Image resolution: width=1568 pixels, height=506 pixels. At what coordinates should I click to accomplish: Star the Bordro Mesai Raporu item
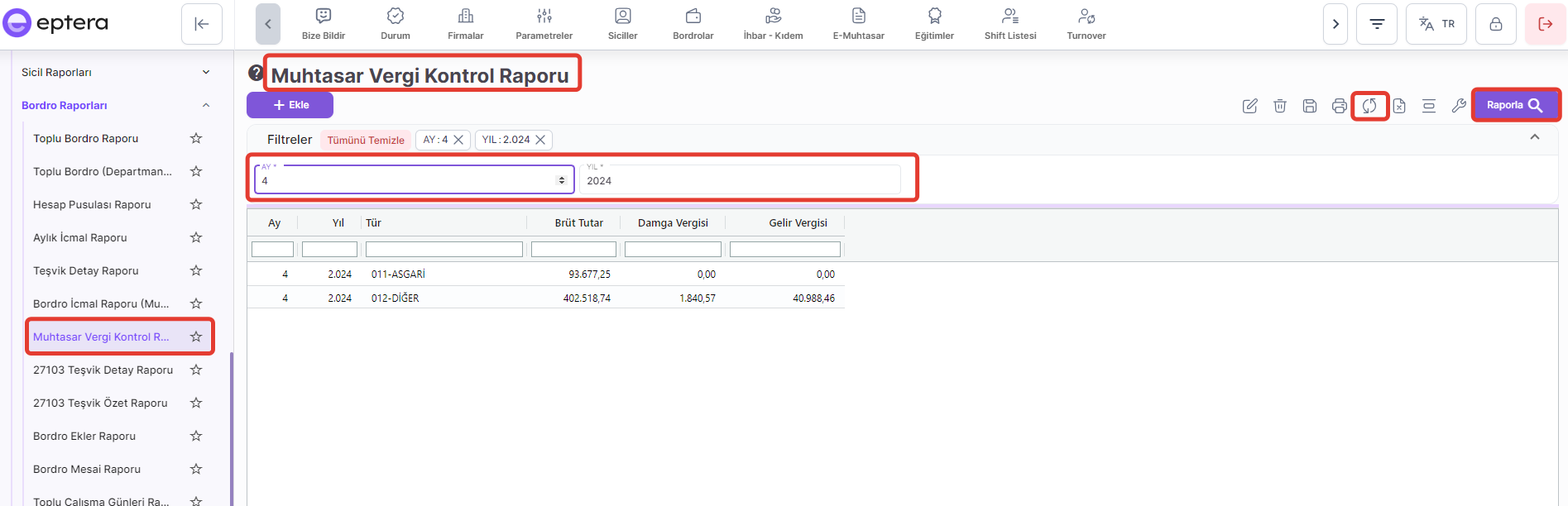(x=196, y=469)
